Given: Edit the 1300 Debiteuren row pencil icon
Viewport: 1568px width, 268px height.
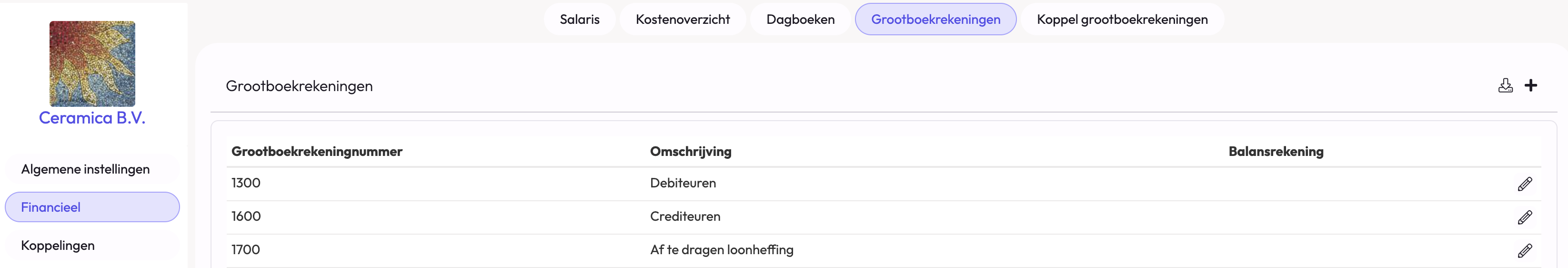Looking at the screenshot, I should tap(1524, 184).
